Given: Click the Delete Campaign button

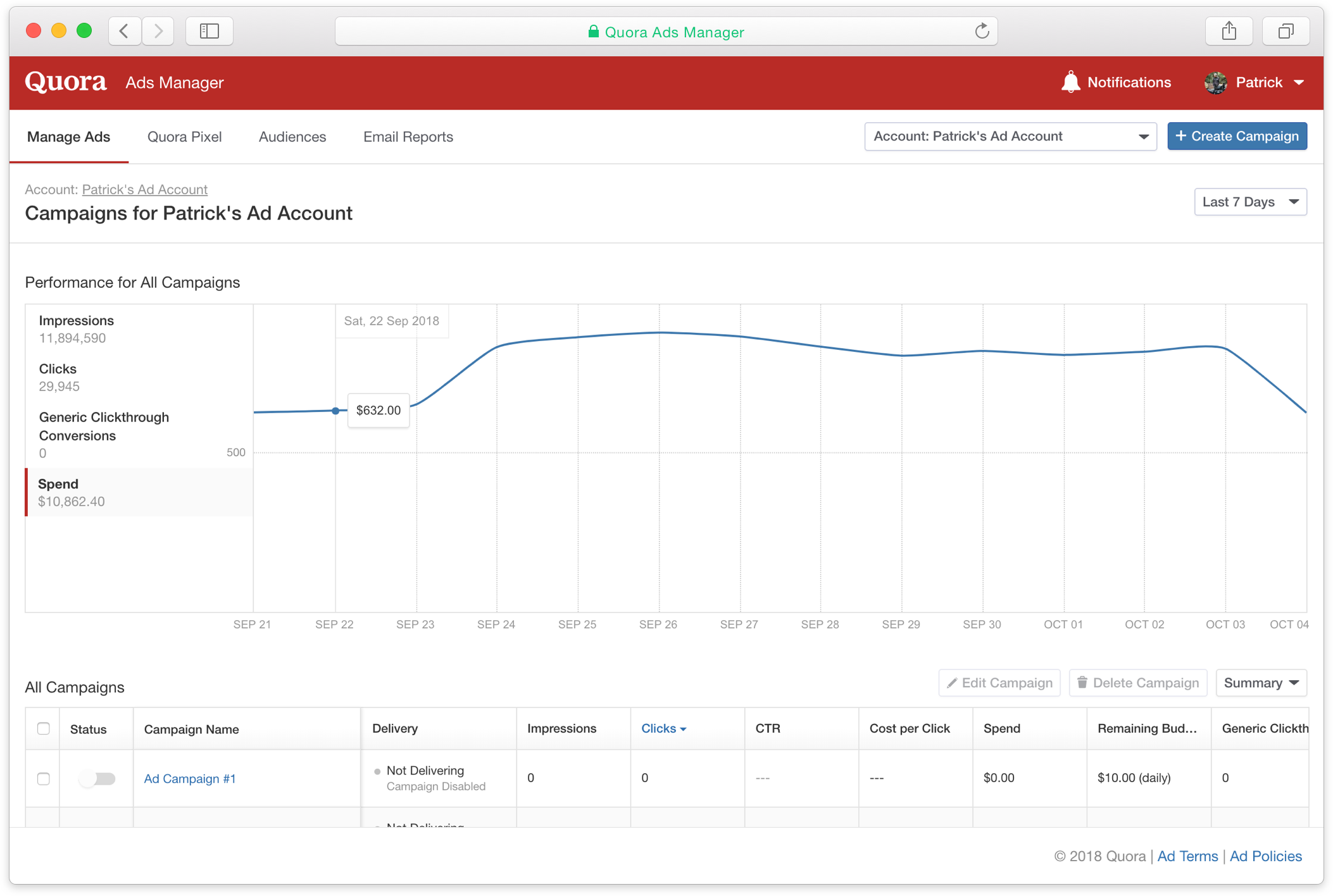Looking at the screenshot, I should click(1138, 683).
